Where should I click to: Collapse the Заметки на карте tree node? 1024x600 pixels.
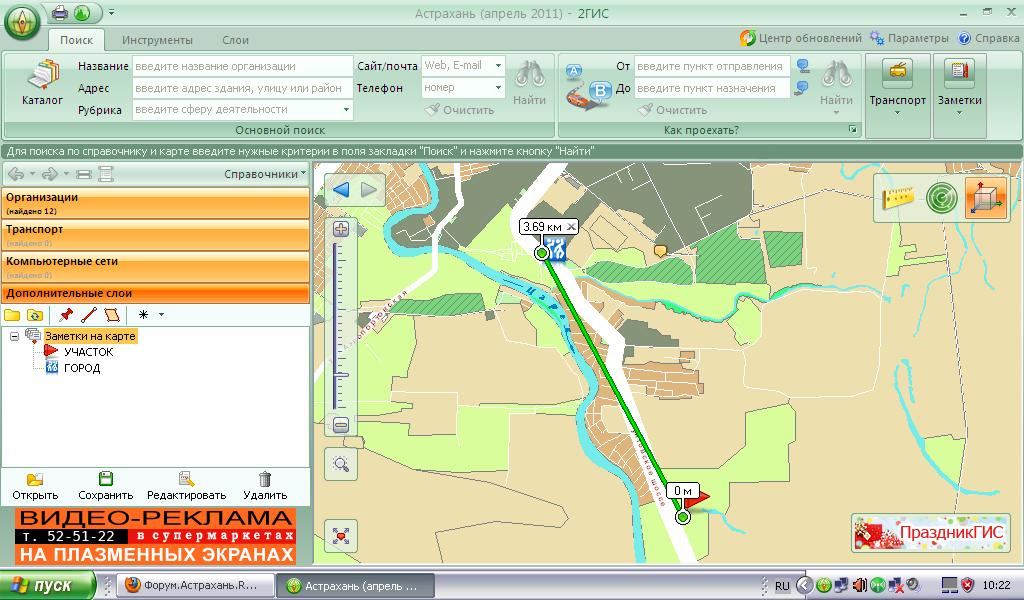15,336
